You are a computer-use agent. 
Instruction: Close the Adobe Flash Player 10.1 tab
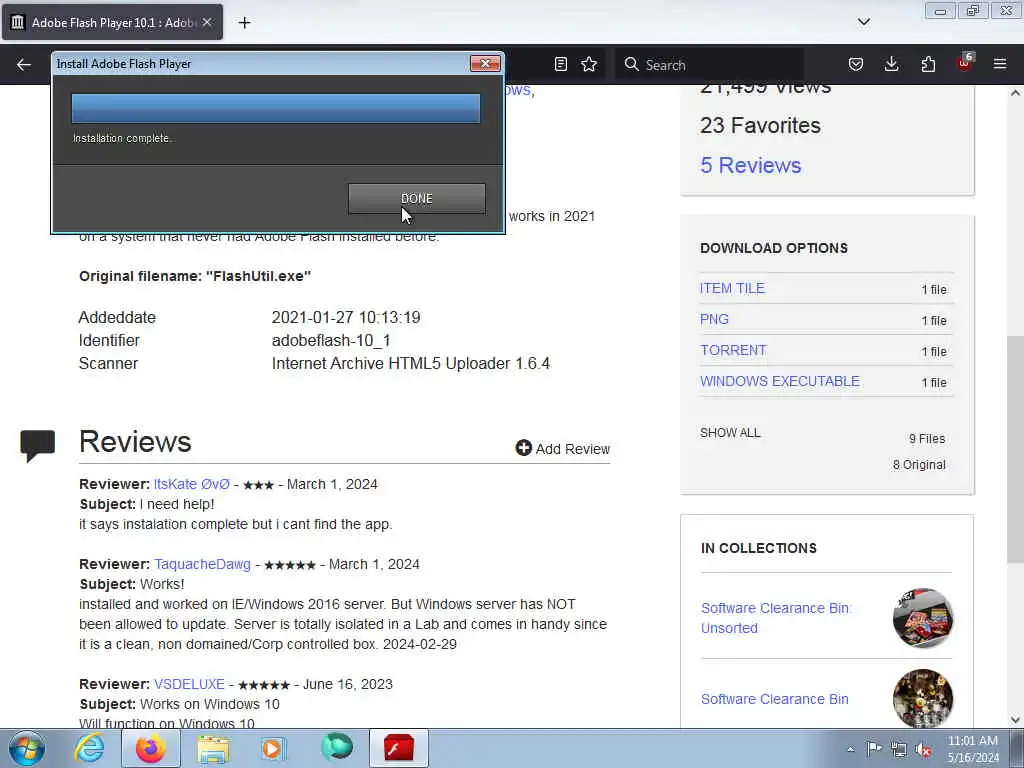click(207, 22)
